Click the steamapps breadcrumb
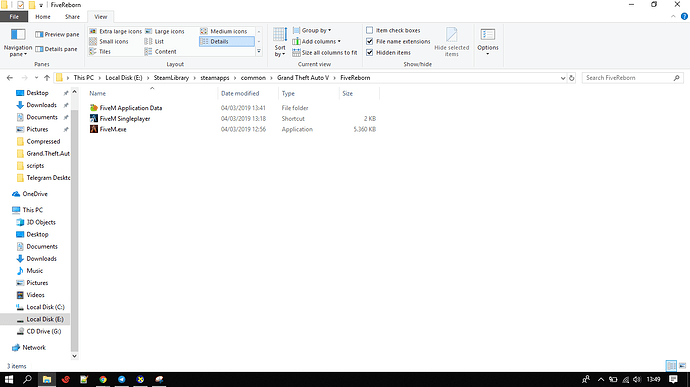 [215, 78]
